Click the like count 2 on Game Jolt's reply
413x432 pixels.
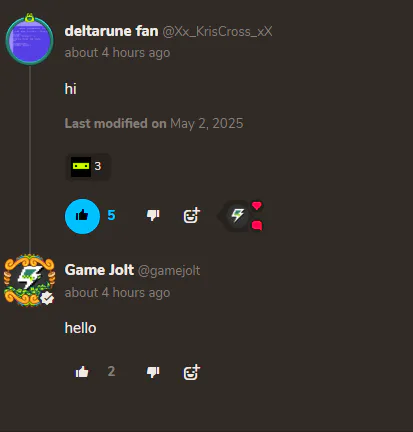[111, 371]
